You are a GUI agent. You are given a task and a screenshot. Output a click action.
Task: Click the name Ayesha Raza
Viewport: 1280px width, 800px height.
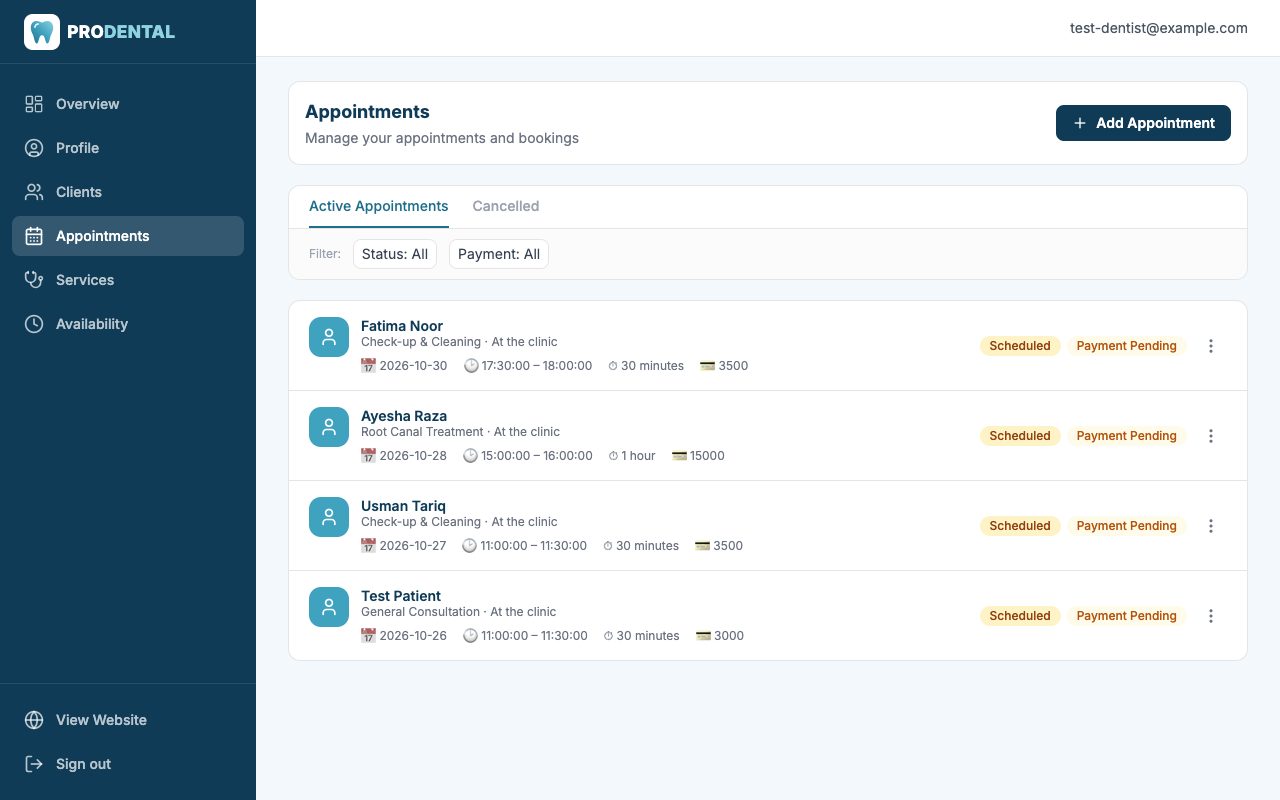pos(404,416)
